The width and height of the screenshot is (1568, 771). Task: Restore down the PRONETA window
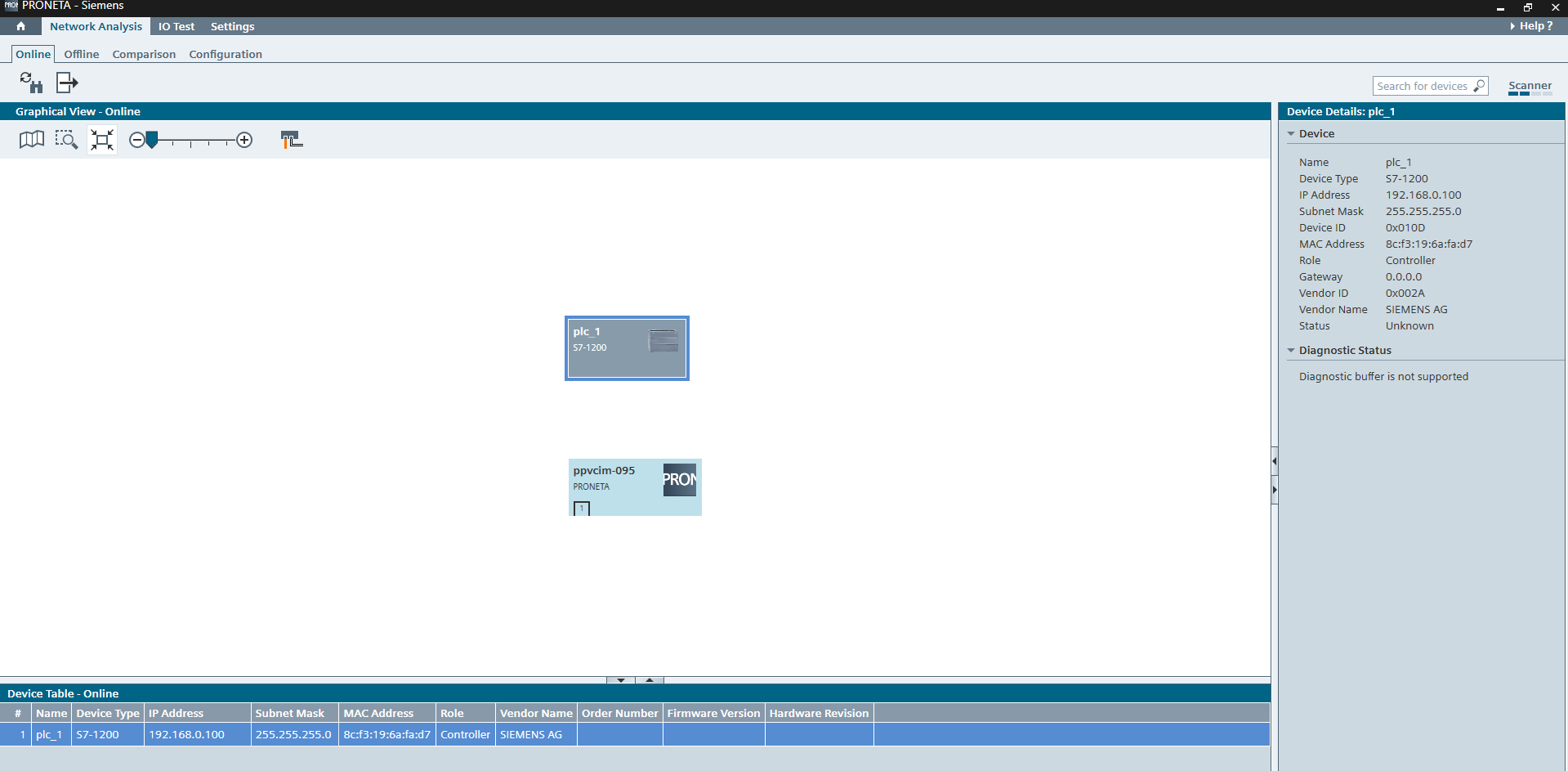1527,7
